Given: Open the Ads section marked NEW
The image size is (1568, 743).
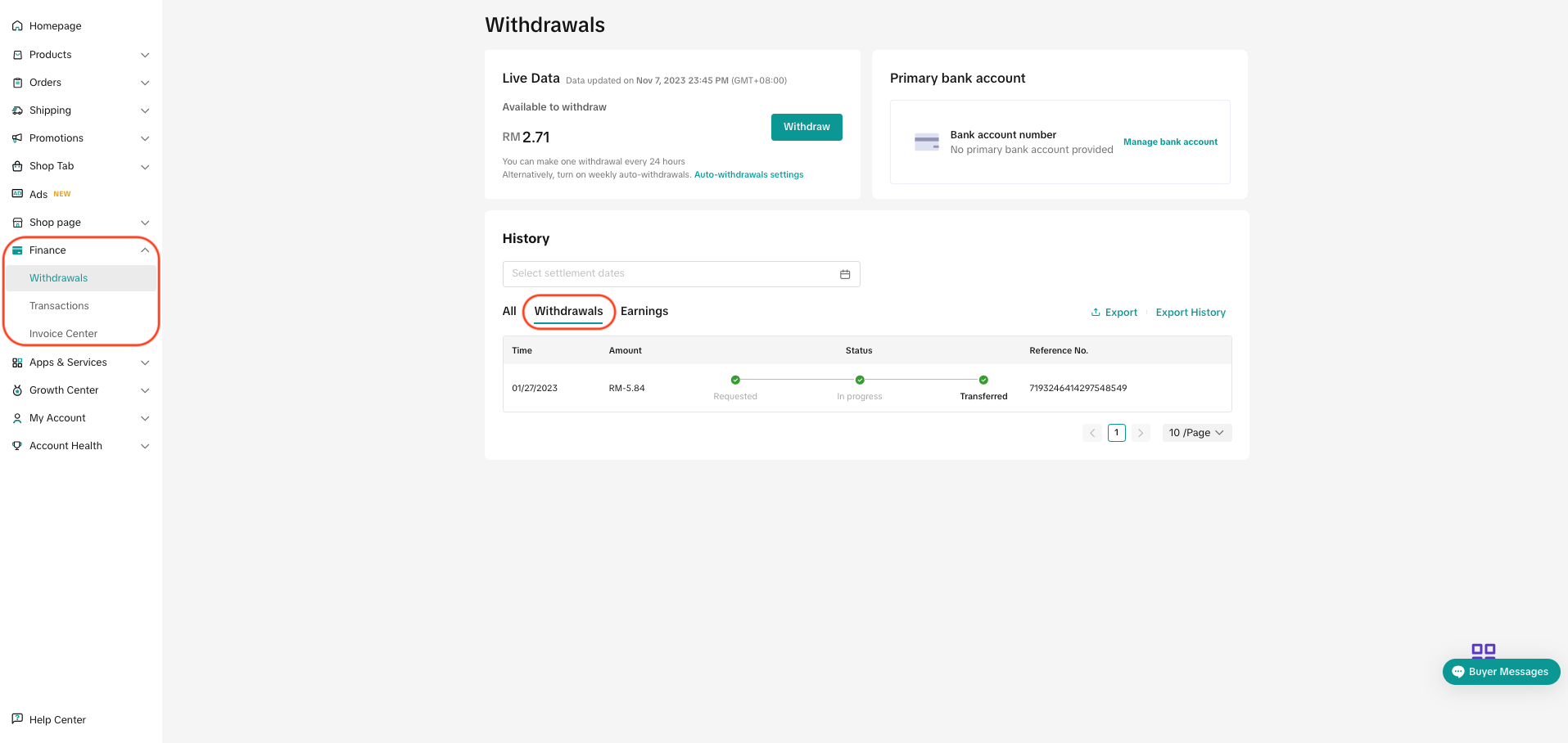Looking at the screenshot, I should 39,194.
